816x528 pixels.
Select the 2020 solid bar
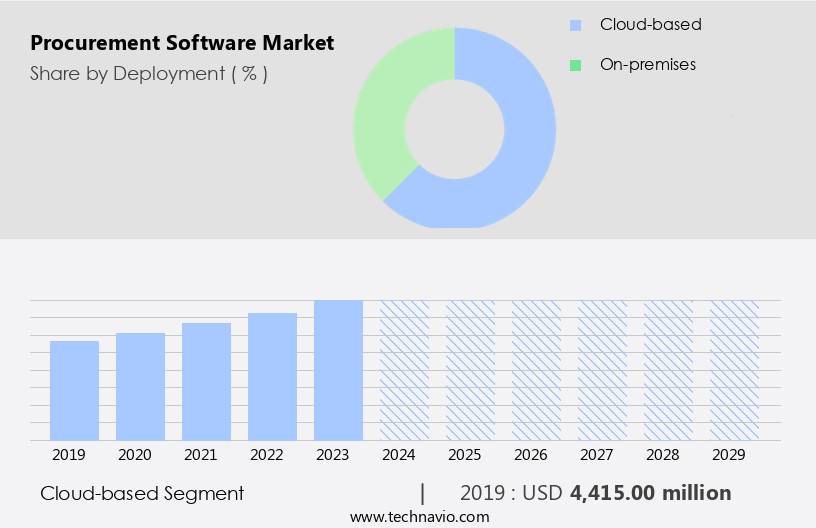tap(140, 386)
